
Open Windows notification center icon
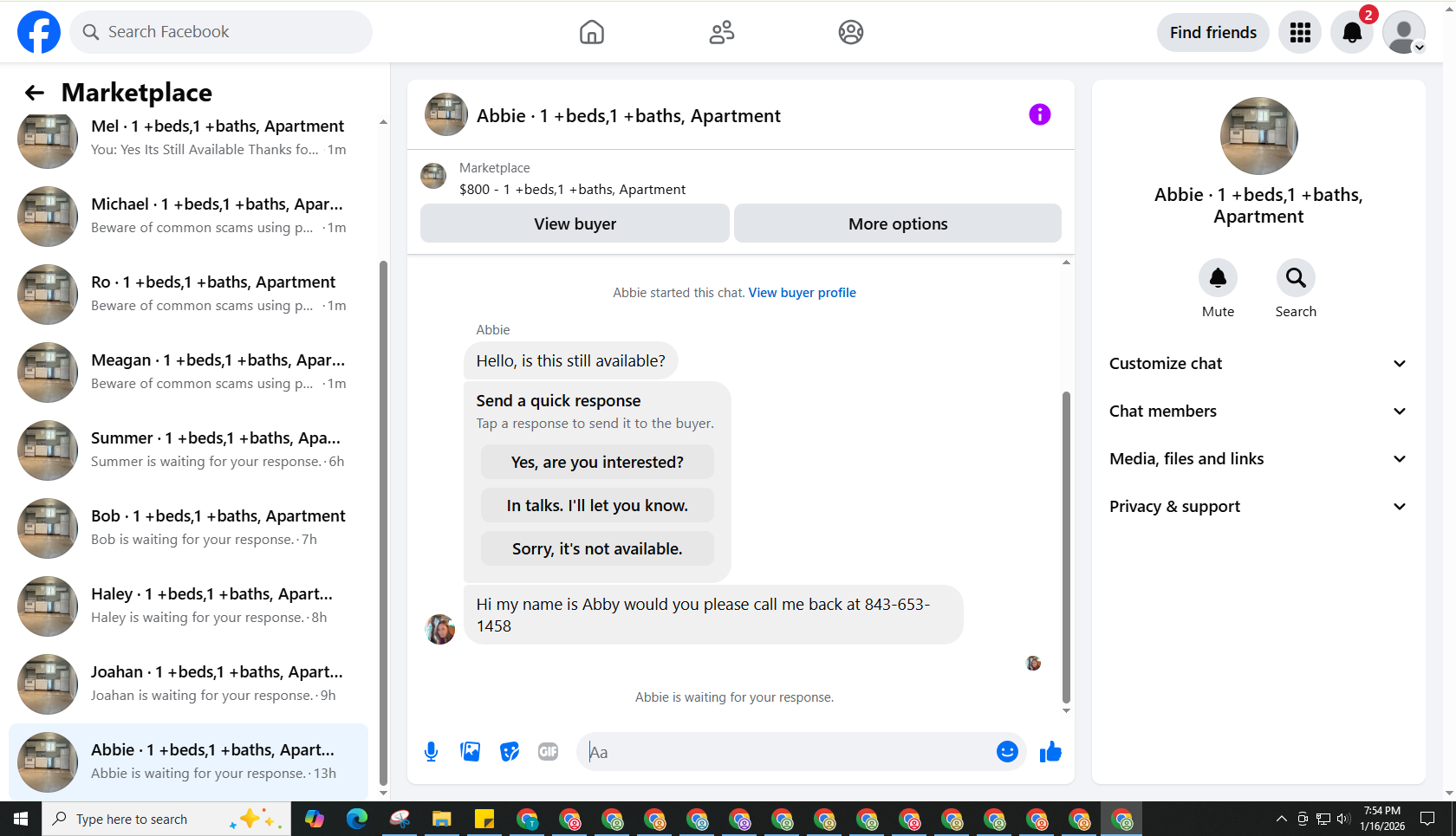coord(1427,819)
